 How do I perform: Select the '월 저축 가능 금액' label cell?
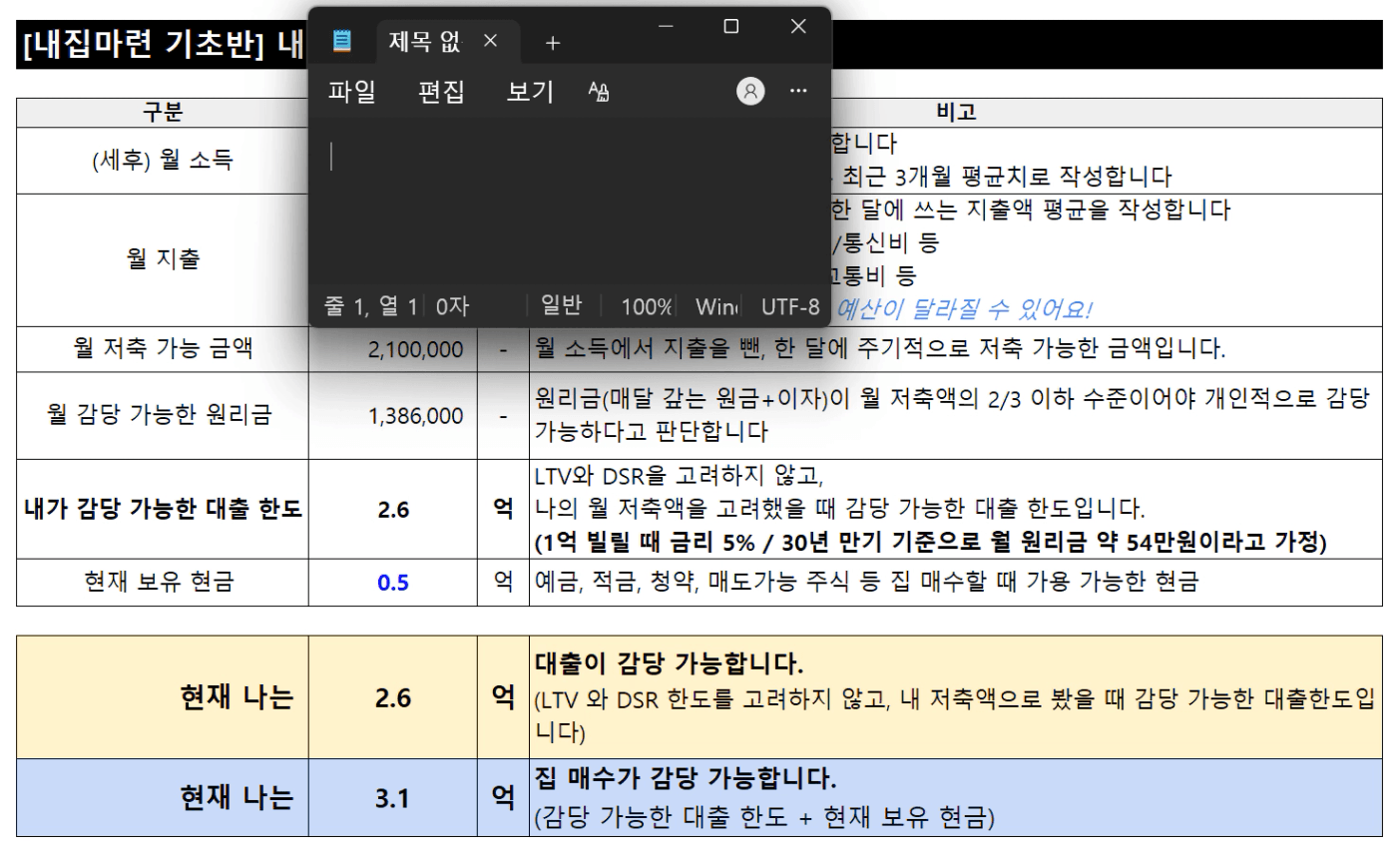pyautogui.click(x=163, y=348)
